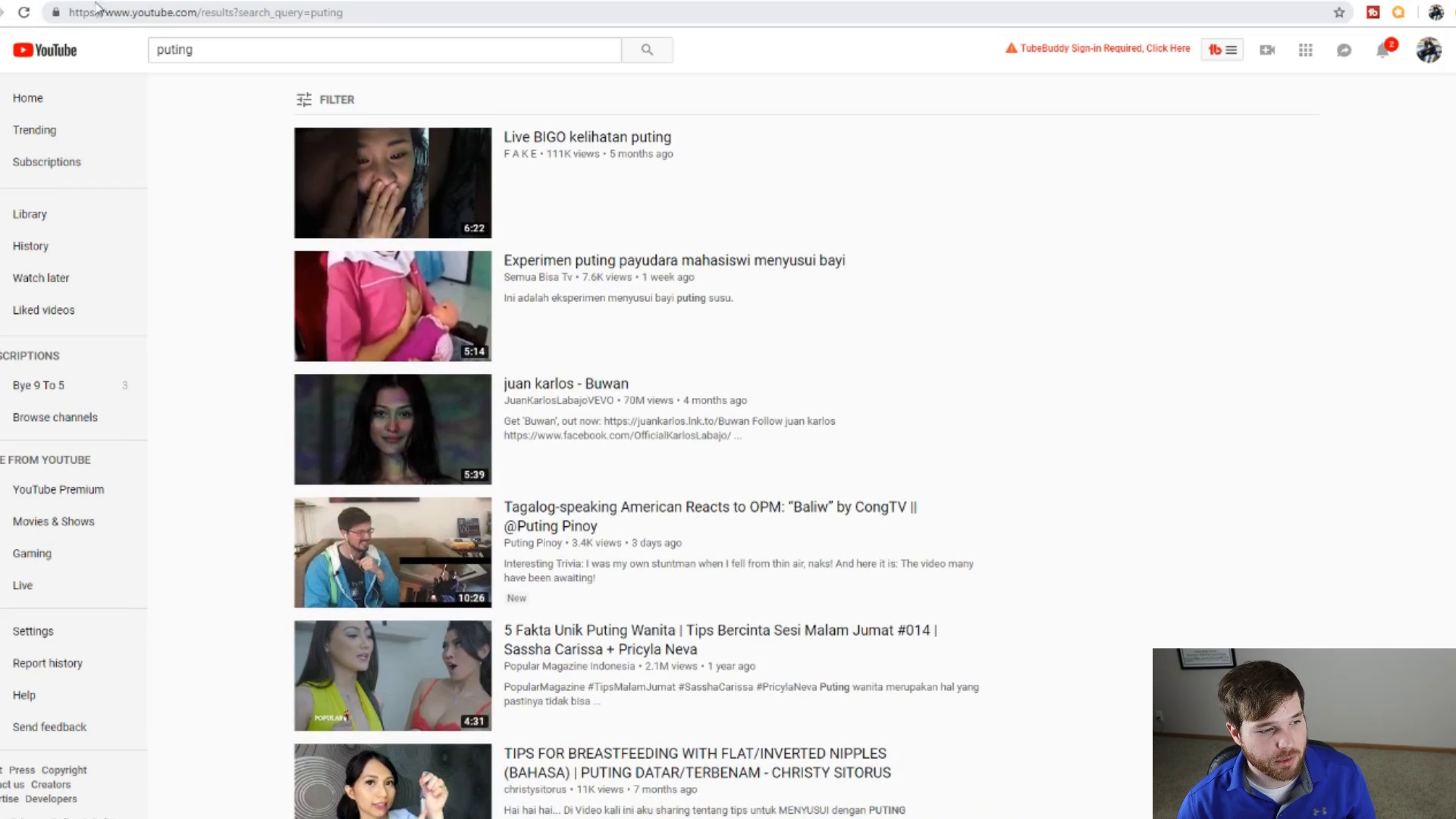Open Report history

47,663
